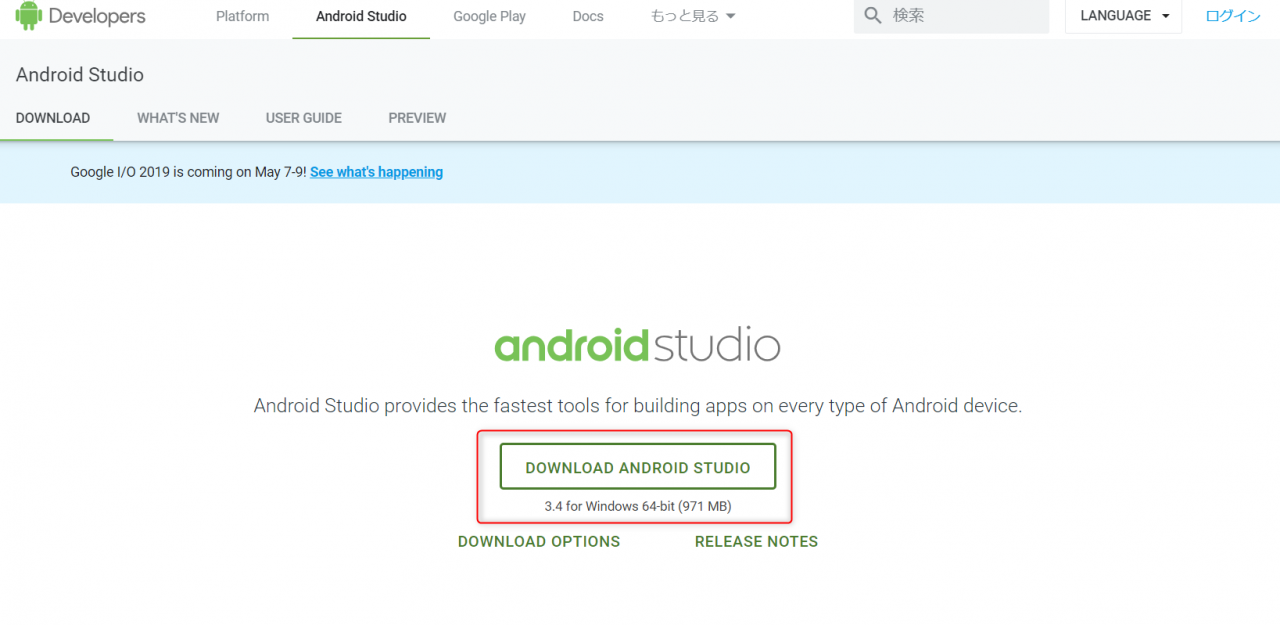Screen dimensions: 1280x625
Task: Open the Docs navigation item
Action: [588, 16]
